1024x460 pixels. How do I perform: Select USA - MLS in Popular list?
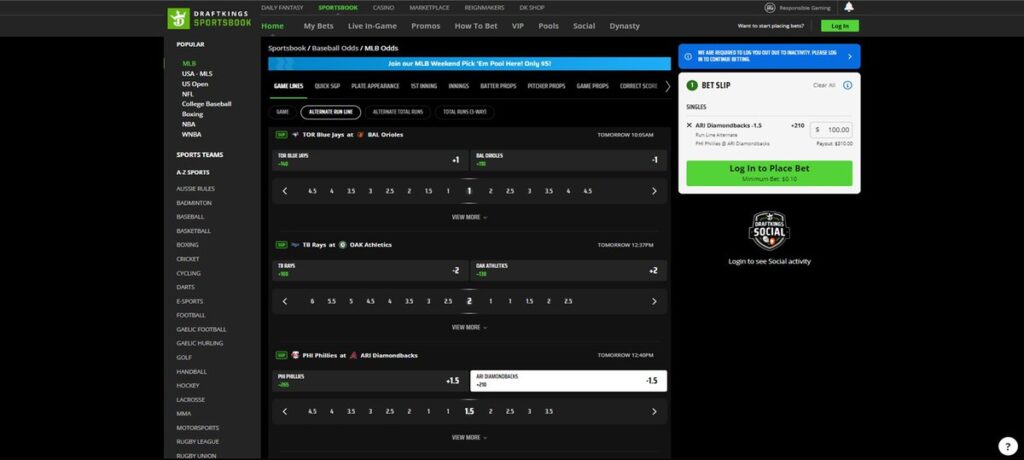197,74
